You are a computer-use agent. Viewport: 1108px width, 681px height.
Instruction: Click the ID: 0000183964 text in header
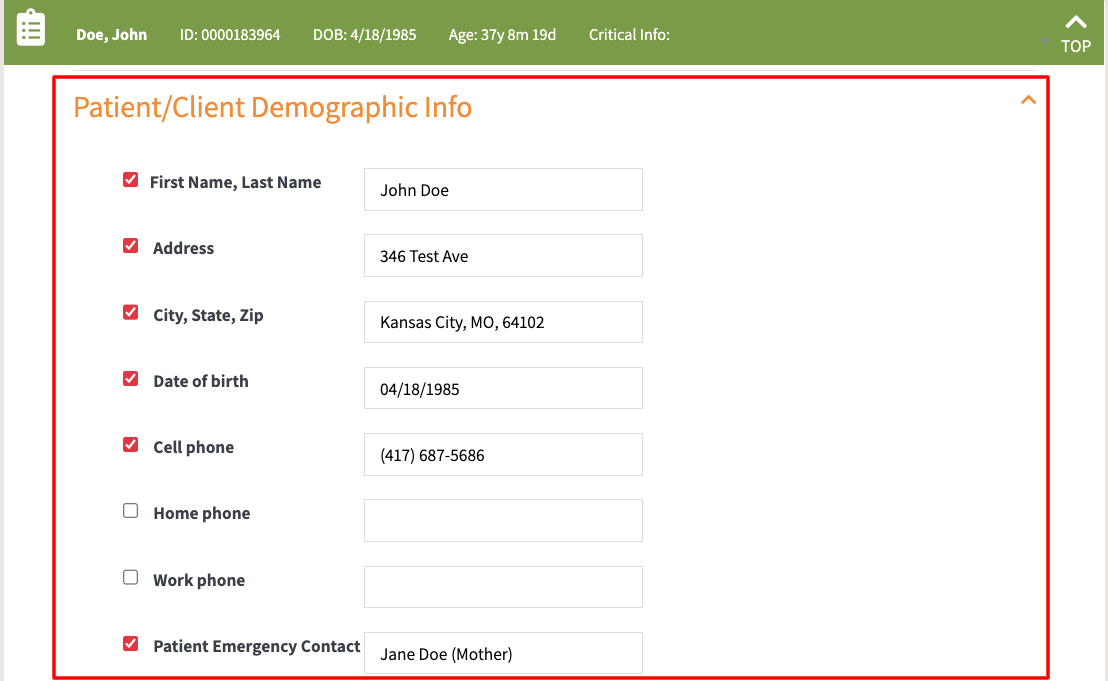[x=230, y=35]
